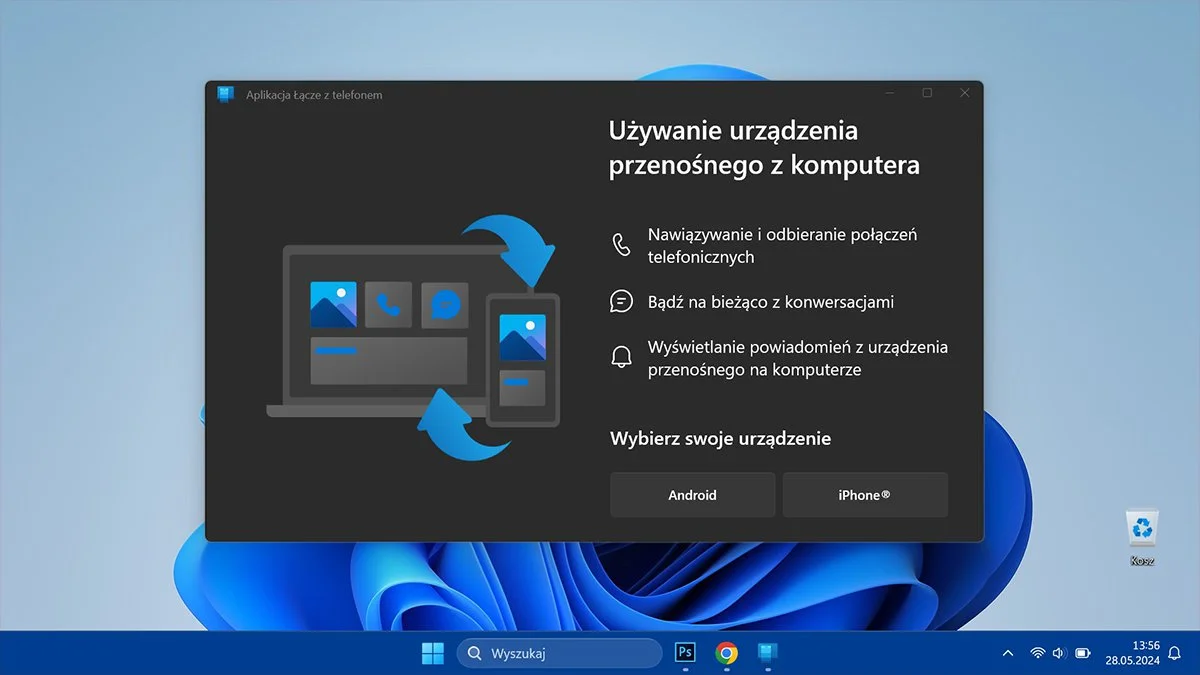This screenshot has height=675, width=1200.
Task: Click the Phone Link icon in the title bar
Action: click(225, 95)
